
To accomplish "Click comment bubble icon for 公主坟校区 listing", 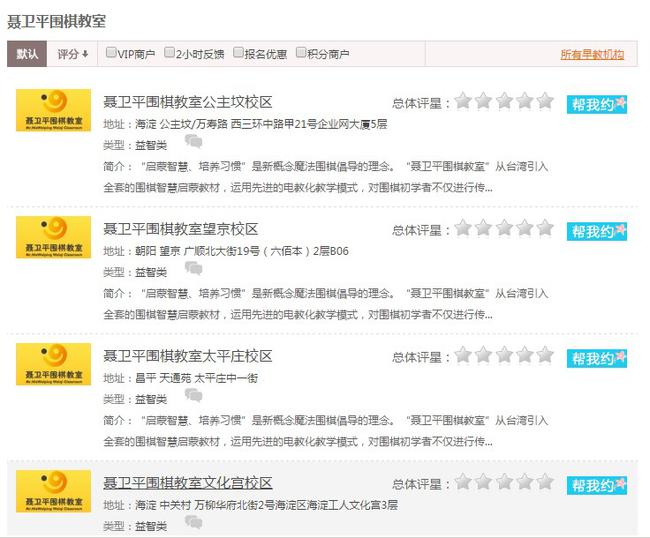I will click(193, 142).
